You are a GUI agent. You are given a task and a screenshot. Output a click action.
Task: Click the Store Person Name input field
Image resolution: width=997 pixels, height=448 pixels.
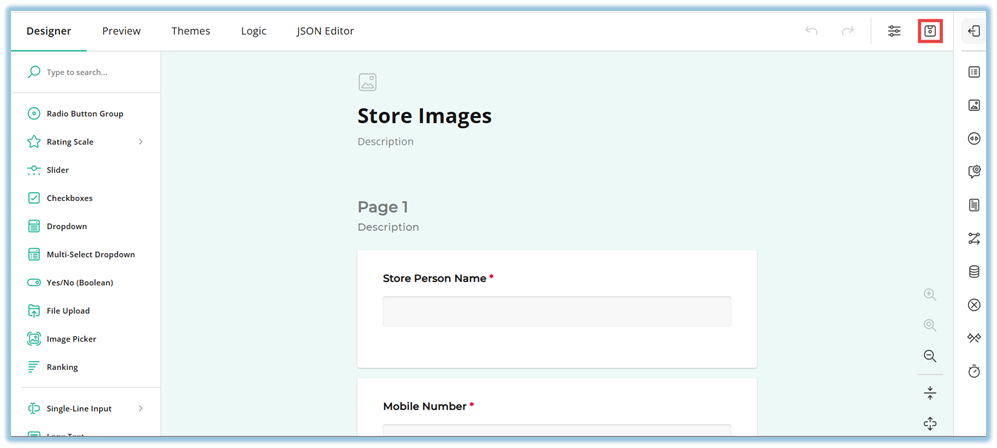click(556, 311)
